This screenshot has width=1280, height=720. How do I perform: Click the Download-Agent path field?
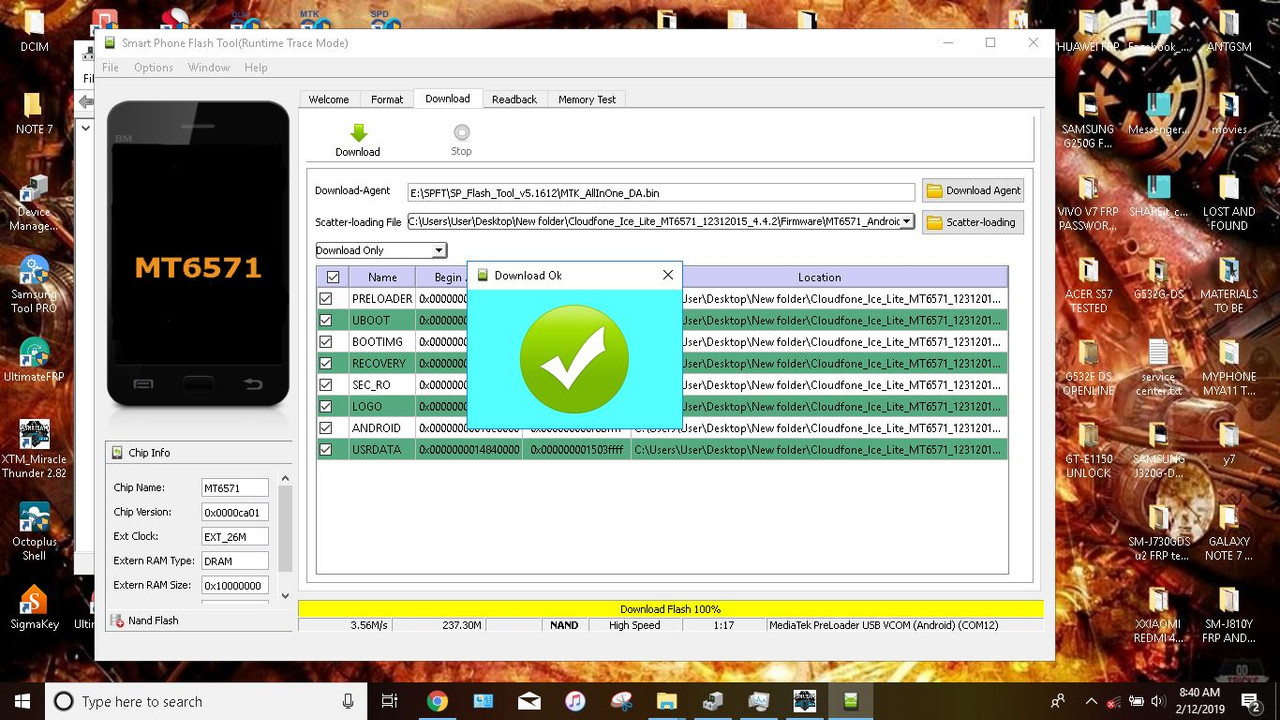click(x=661, y=193)
